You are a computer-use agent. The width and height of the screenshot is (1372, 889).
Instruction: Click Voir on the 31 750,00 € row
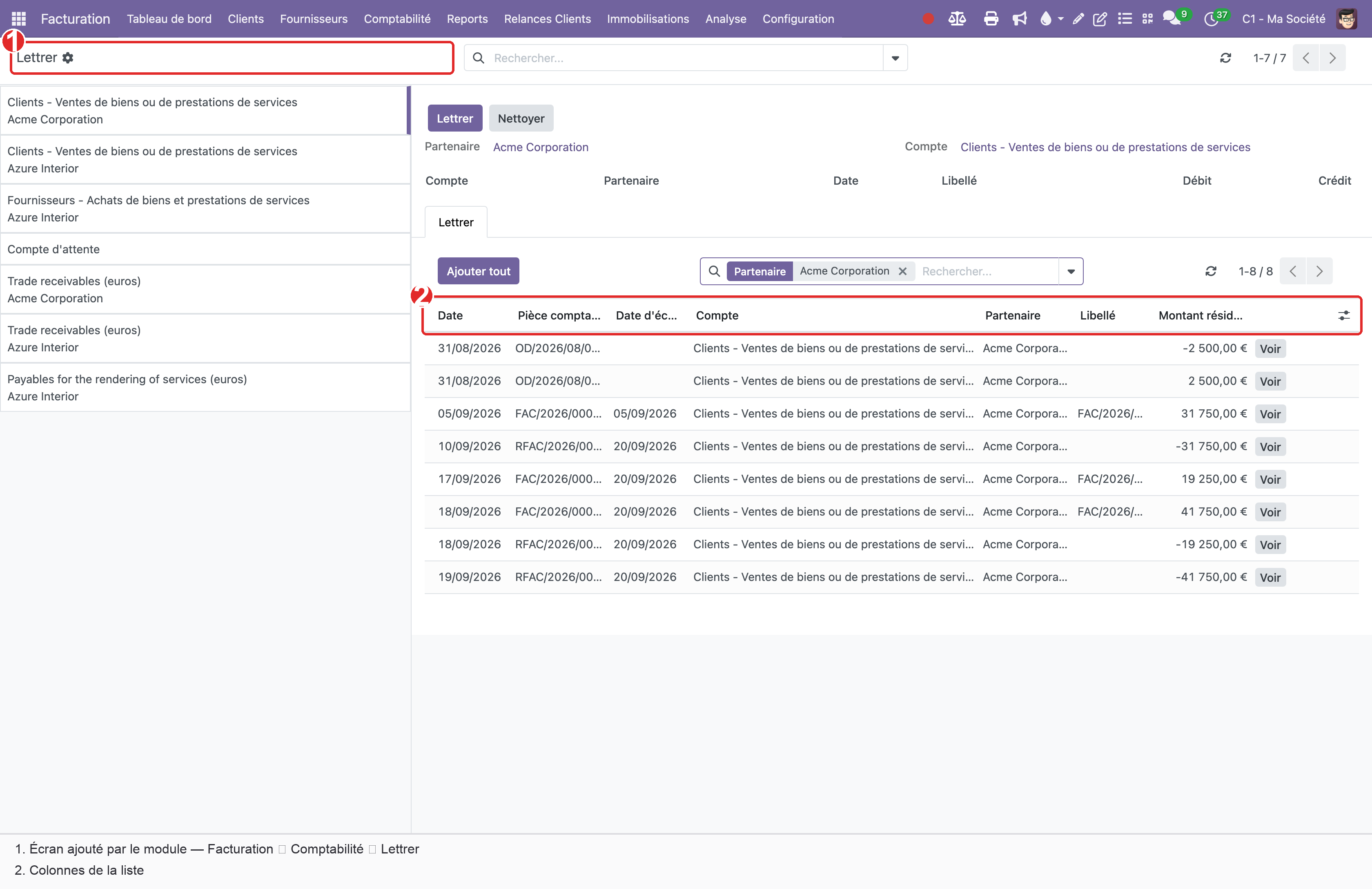1270,414
